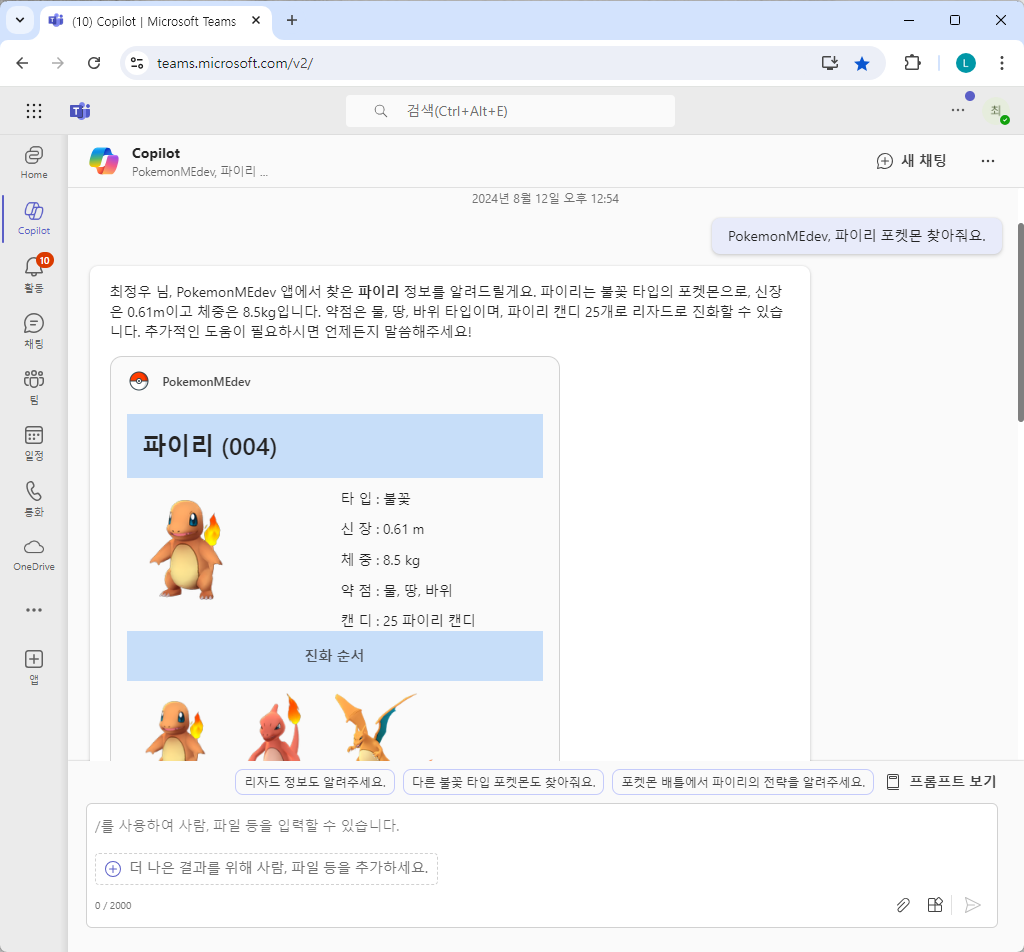Select the Copilot Microsoft Teams browser tab

pyautogui.click(x=155, y=21)
